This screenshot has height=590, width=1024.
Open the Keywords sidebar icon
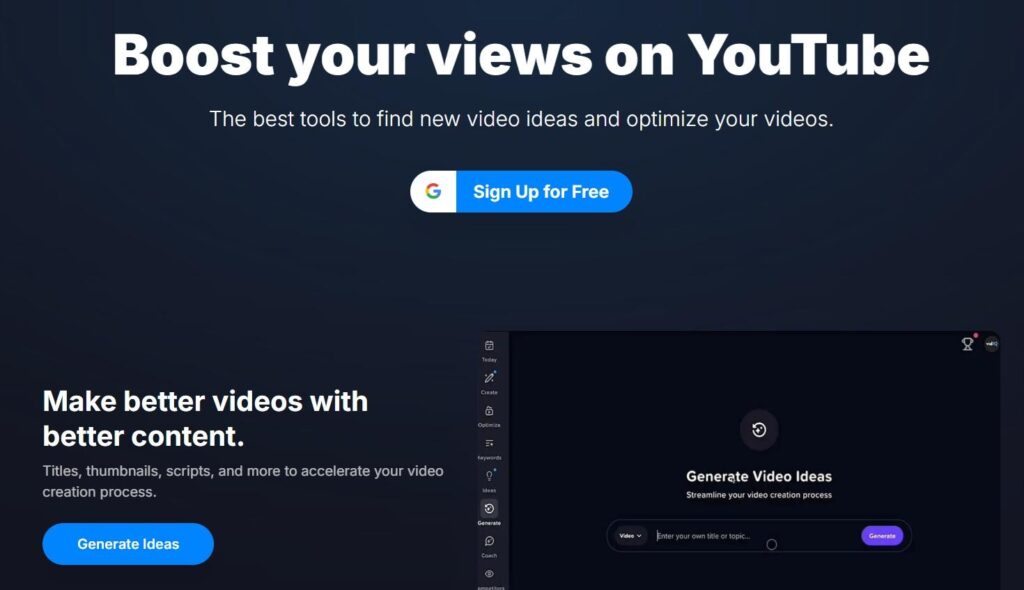point(489,444)
